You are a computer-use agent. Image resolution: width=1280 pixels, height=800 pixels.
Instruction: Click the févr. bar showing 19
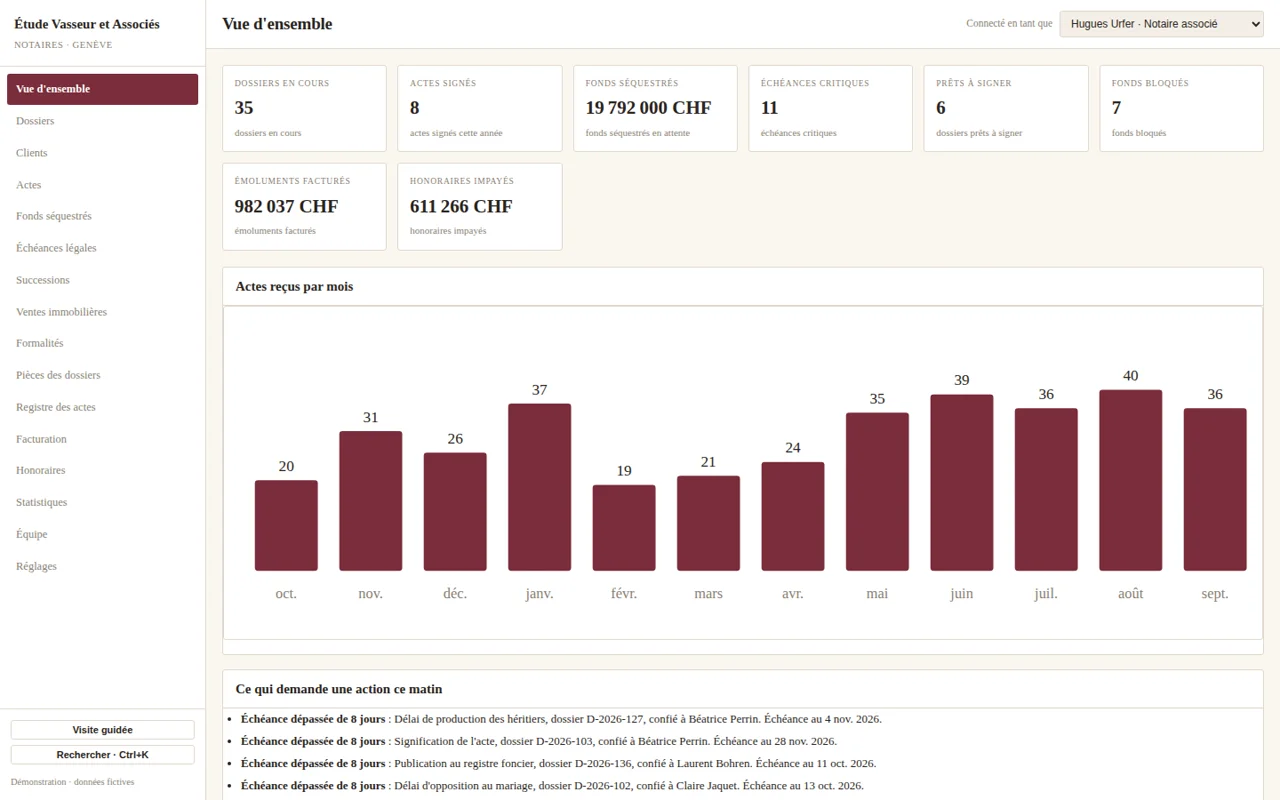click(624, 528)
